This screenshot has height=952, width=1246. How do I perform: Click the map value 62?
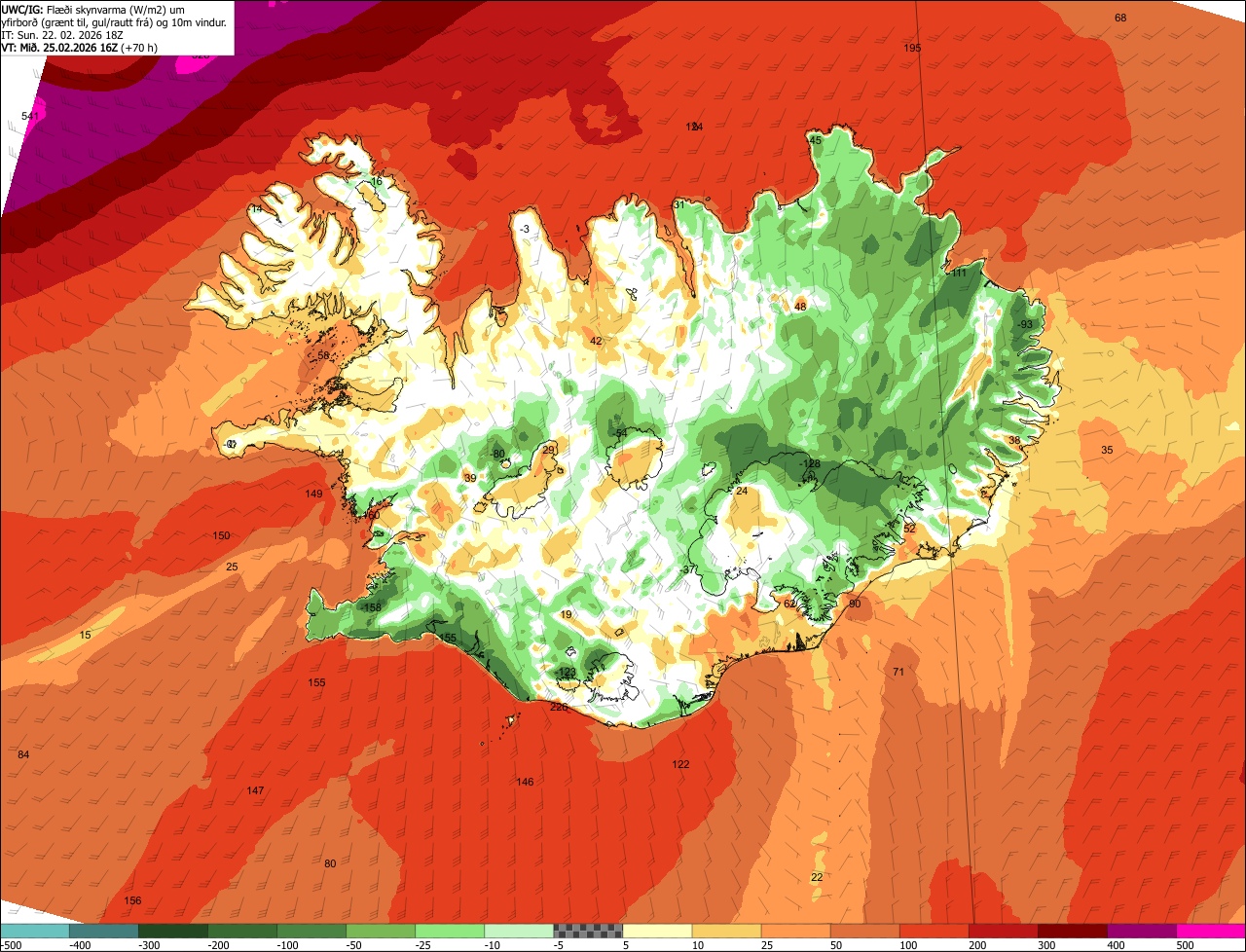click(x=789, y=604)
